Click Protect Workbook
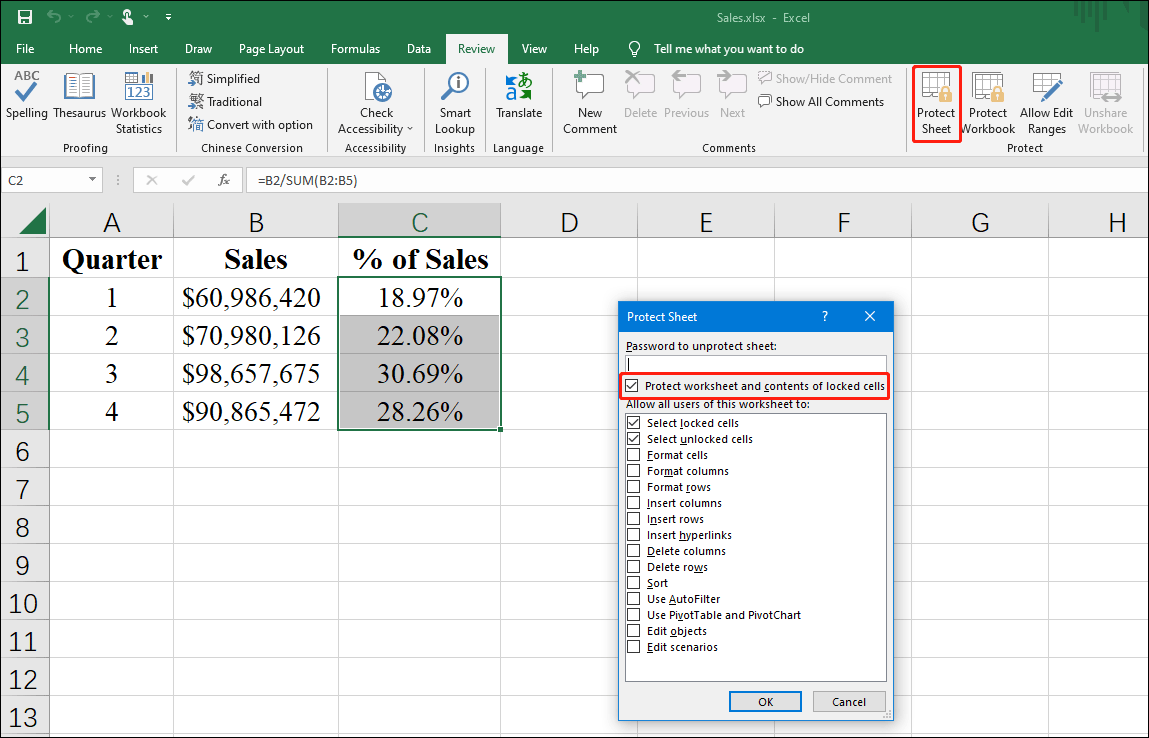Image resolution: width=1149 pixels, height=738 pixels. click(x=988, y=103)
